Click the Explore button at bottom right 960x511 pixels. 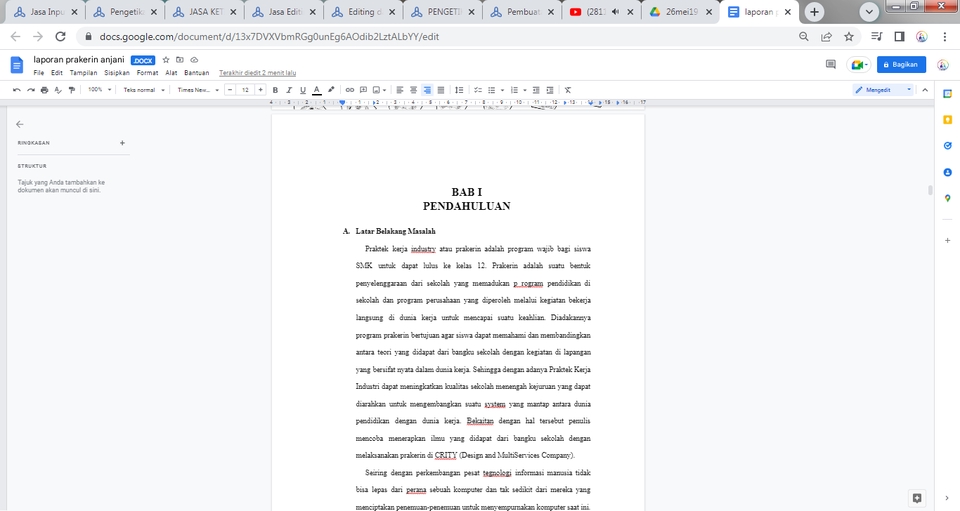917,498
